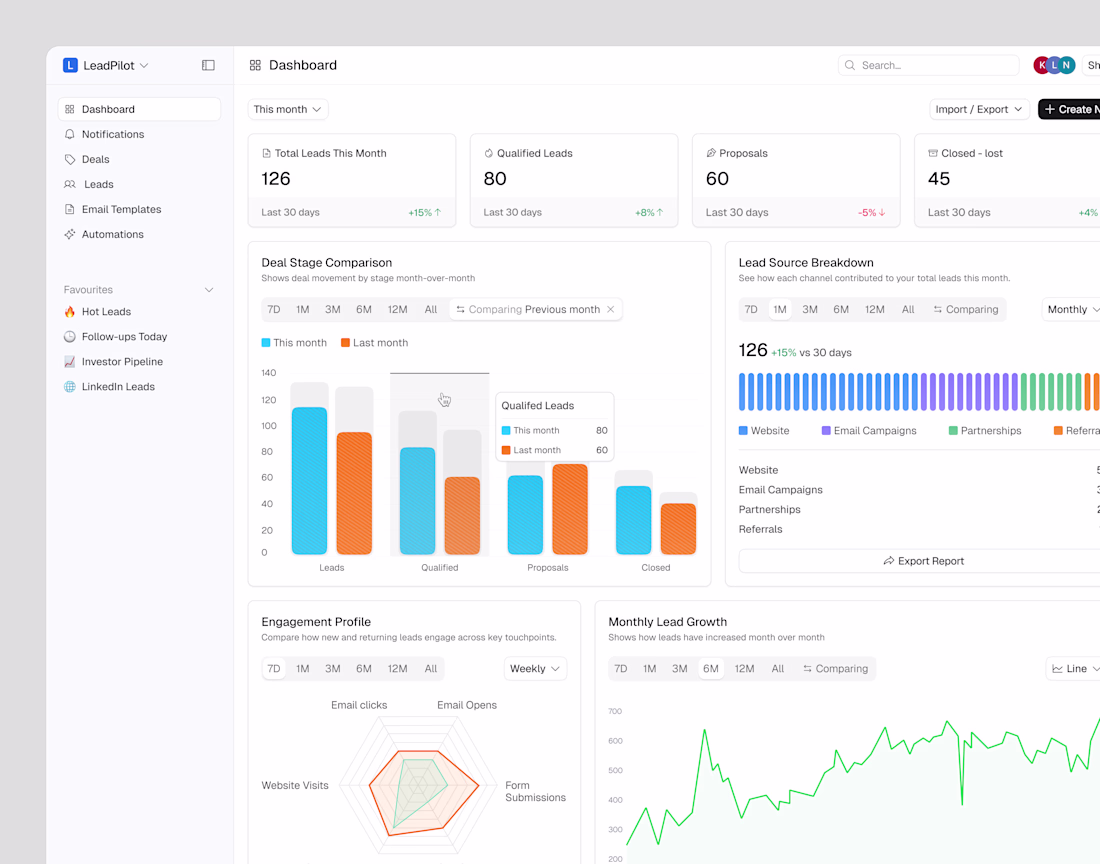The image size is (1100, 864).
Task: Remove the Previous month comparison with X
Action: [610, 309]
